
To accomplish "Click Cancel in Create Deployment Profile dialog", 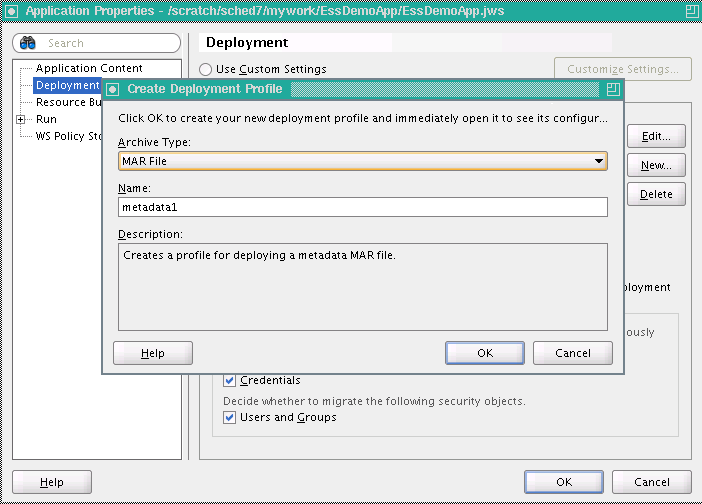I will click(573, 353).
